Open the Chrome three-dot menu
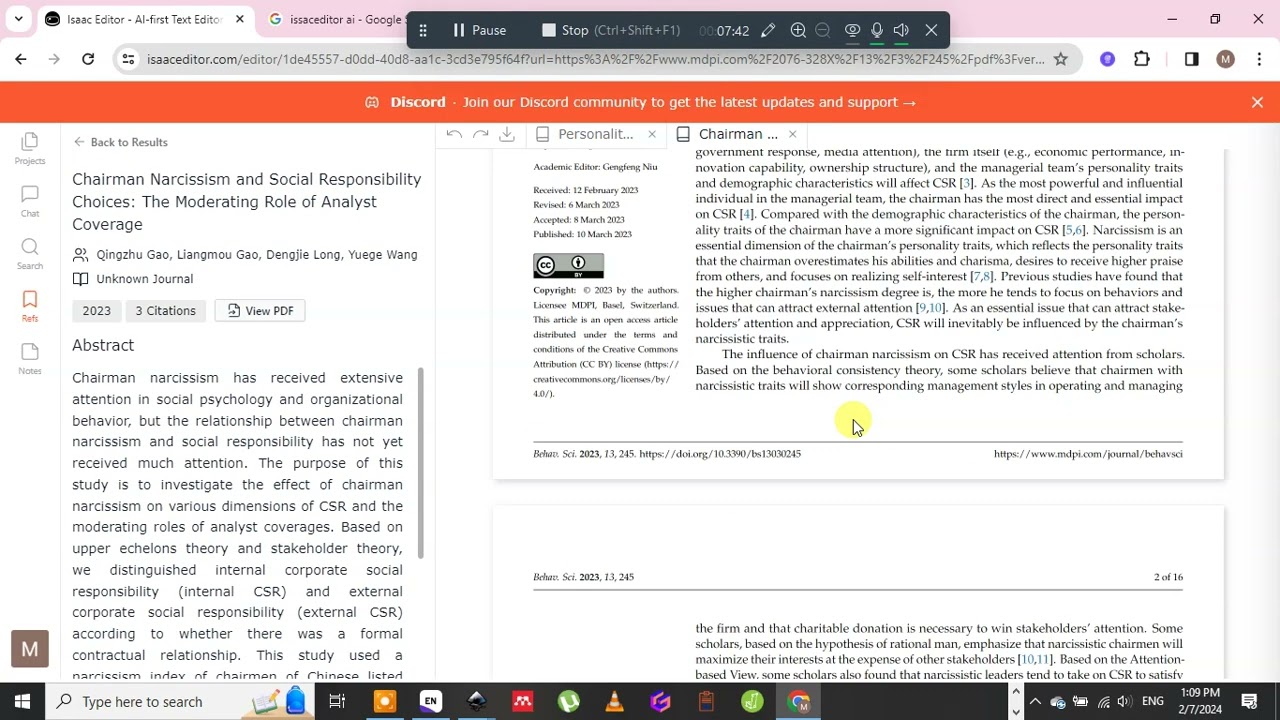The width and height of the screenshot is (1280, 720). click(x=1258, y=59)
